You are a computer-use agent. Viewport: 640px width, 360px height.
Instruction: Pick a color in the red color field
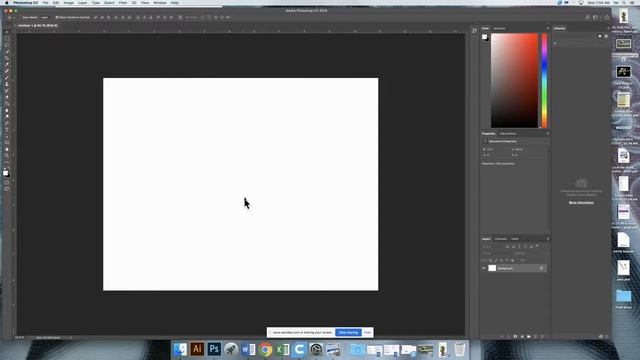point(514,80)
